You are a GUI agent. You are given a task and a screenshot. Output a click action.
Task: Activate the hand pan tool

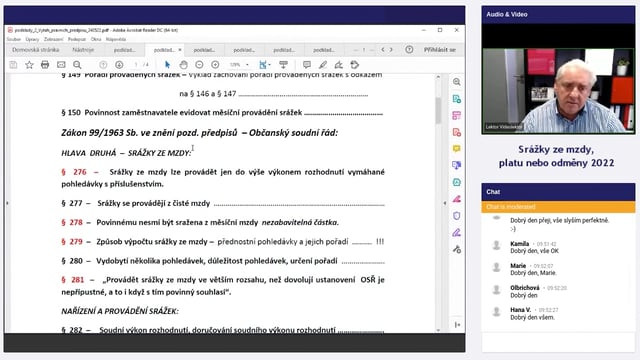(x=183, y=65)
